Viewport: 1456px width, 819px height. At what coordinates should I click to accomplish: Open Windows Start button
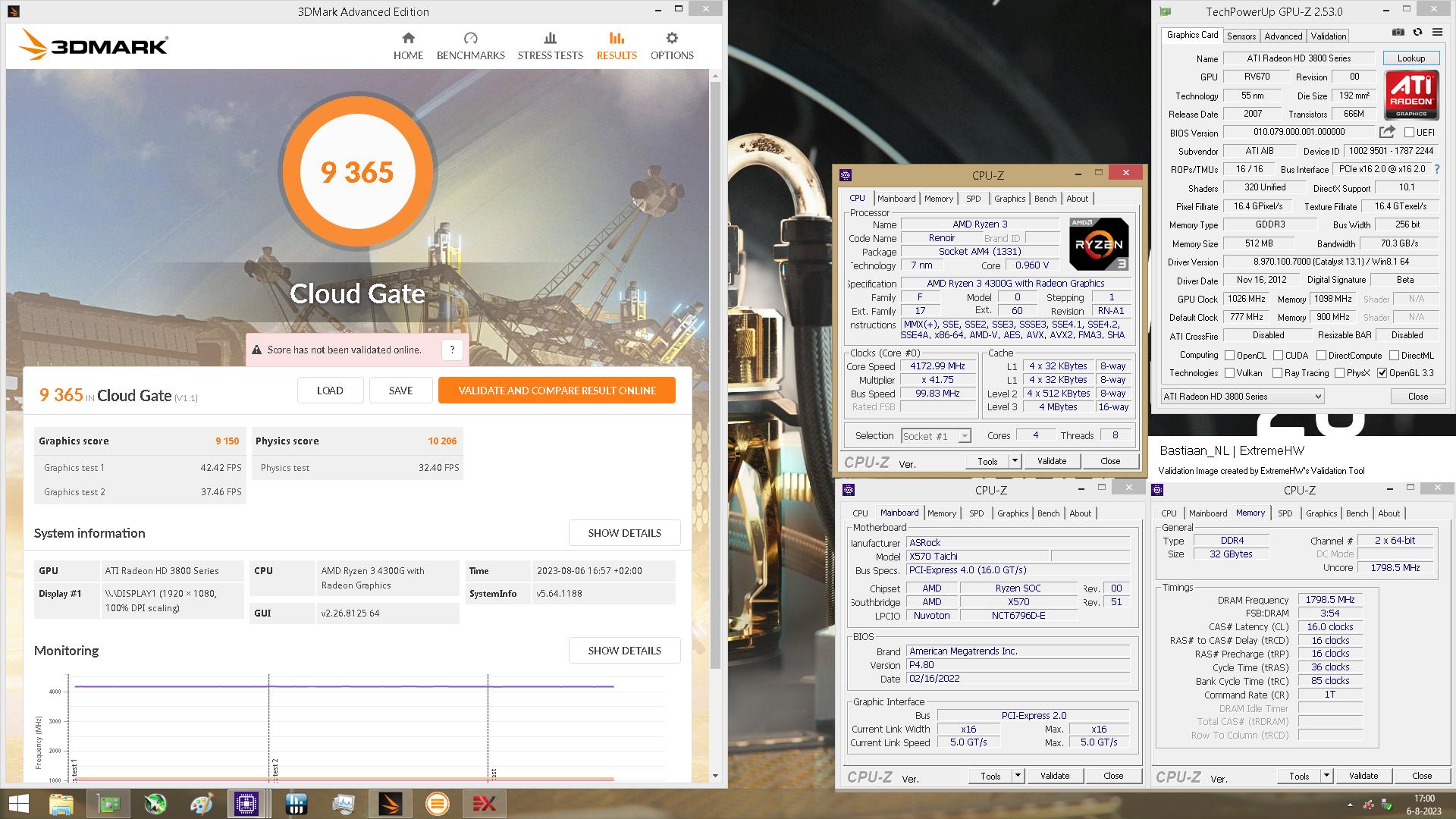[19, 804]
